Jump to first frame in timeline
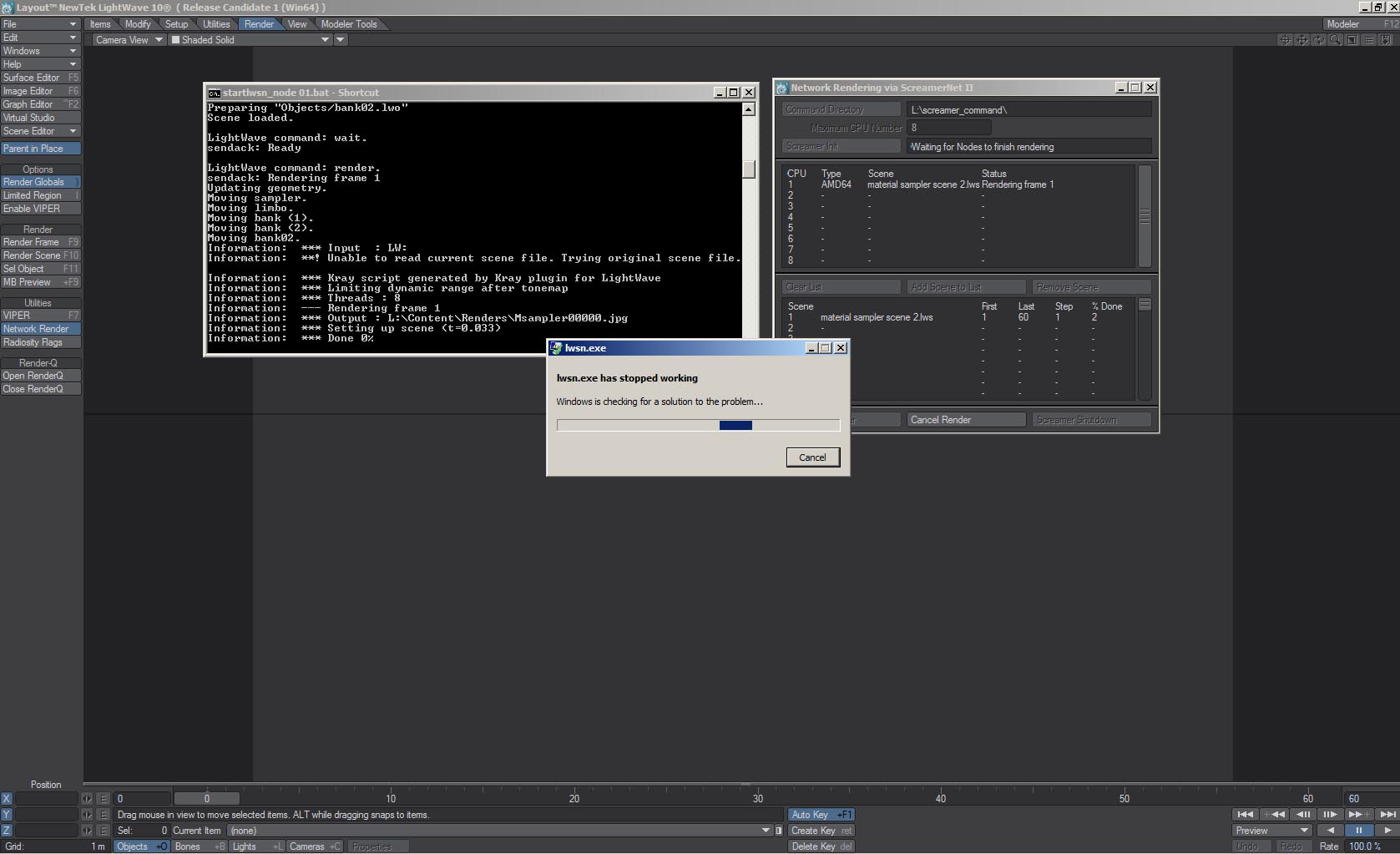 (1245, 814)
